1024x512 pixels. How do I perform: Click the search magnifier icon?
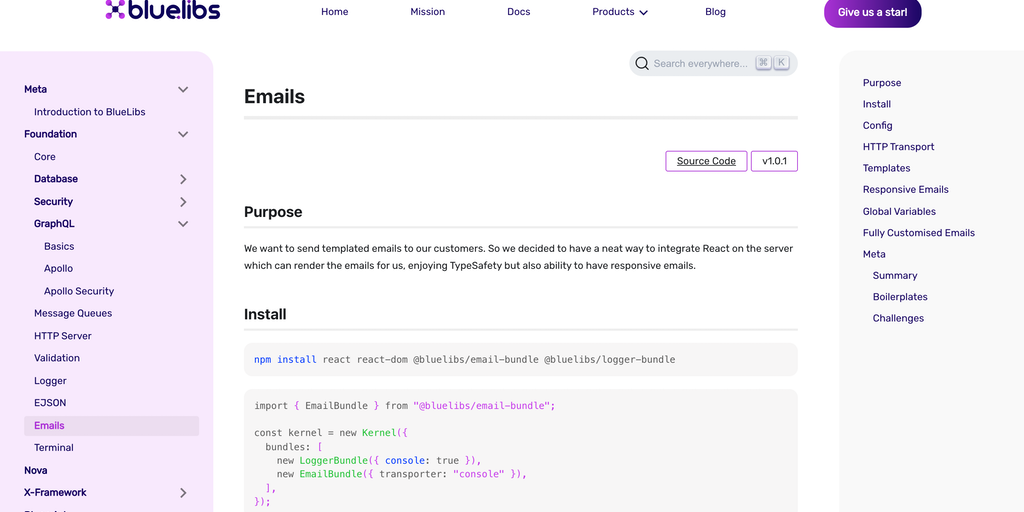pyautogui.click(x=642, y=63)
